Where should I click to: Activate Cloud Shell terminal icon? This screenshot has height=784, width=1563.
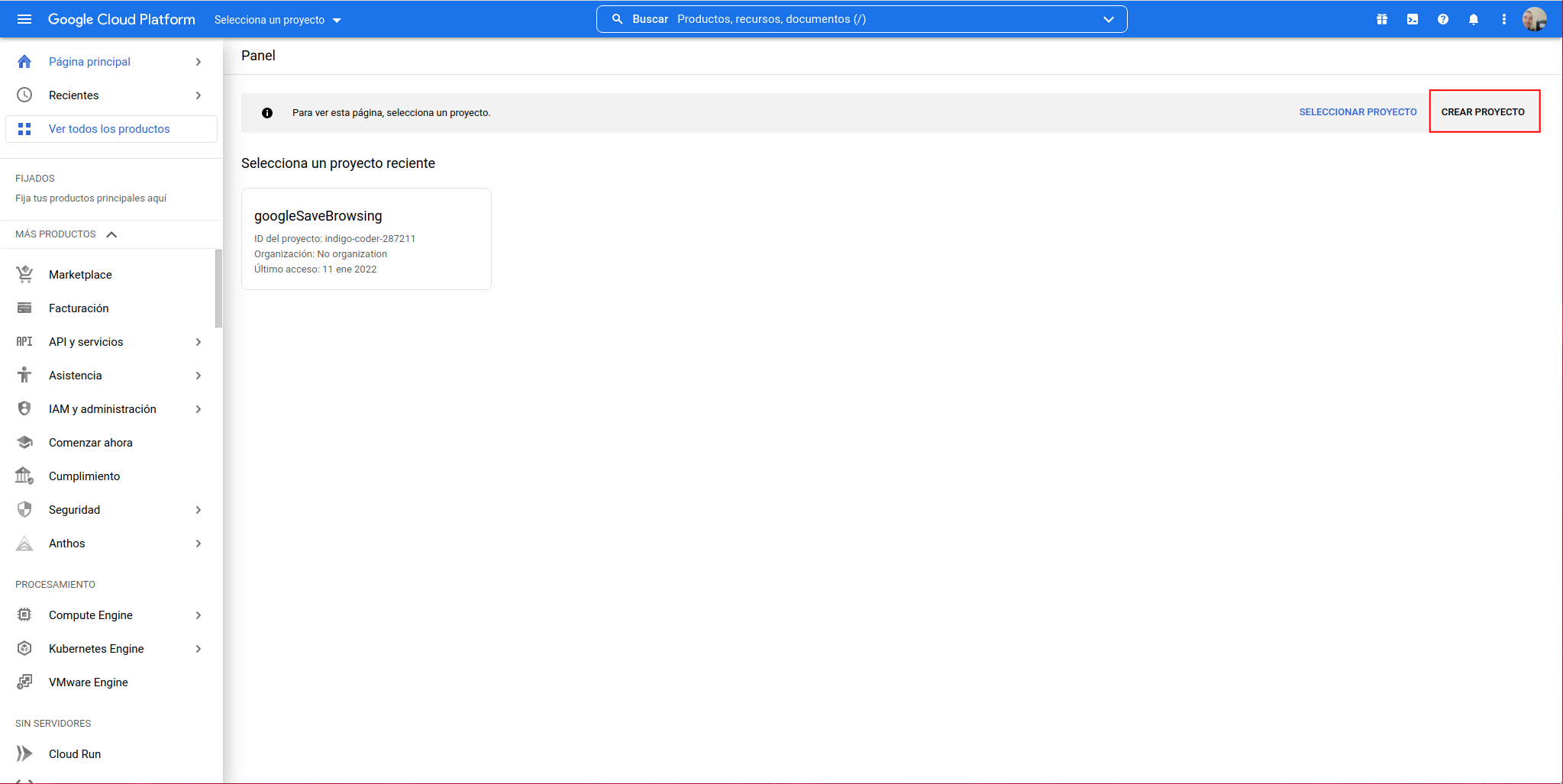click(1412, 19)
